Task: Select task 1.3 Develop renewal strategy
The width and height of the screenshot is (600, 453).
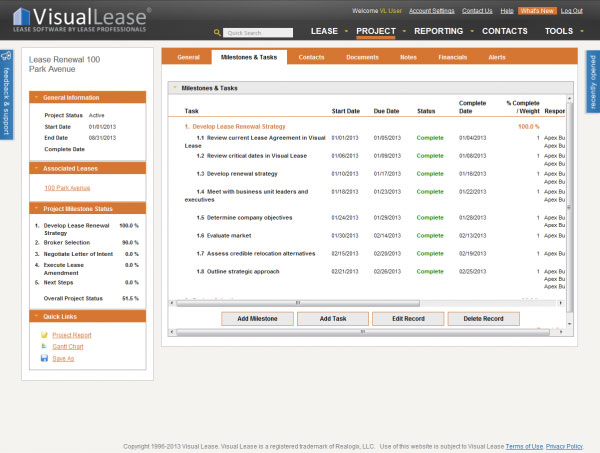Action: pyautogui.click(x=236, y=174)
